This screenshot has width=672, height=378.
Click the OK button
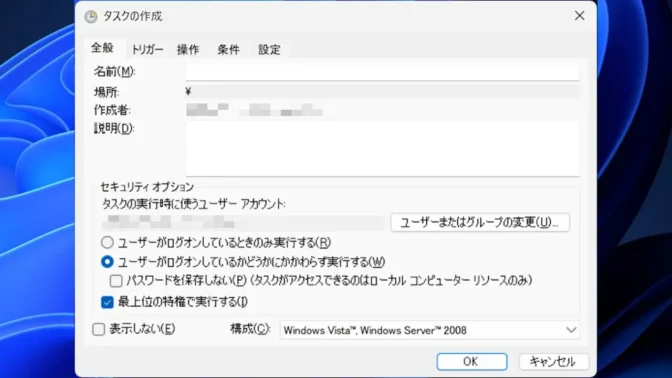[x=472, y=362]
